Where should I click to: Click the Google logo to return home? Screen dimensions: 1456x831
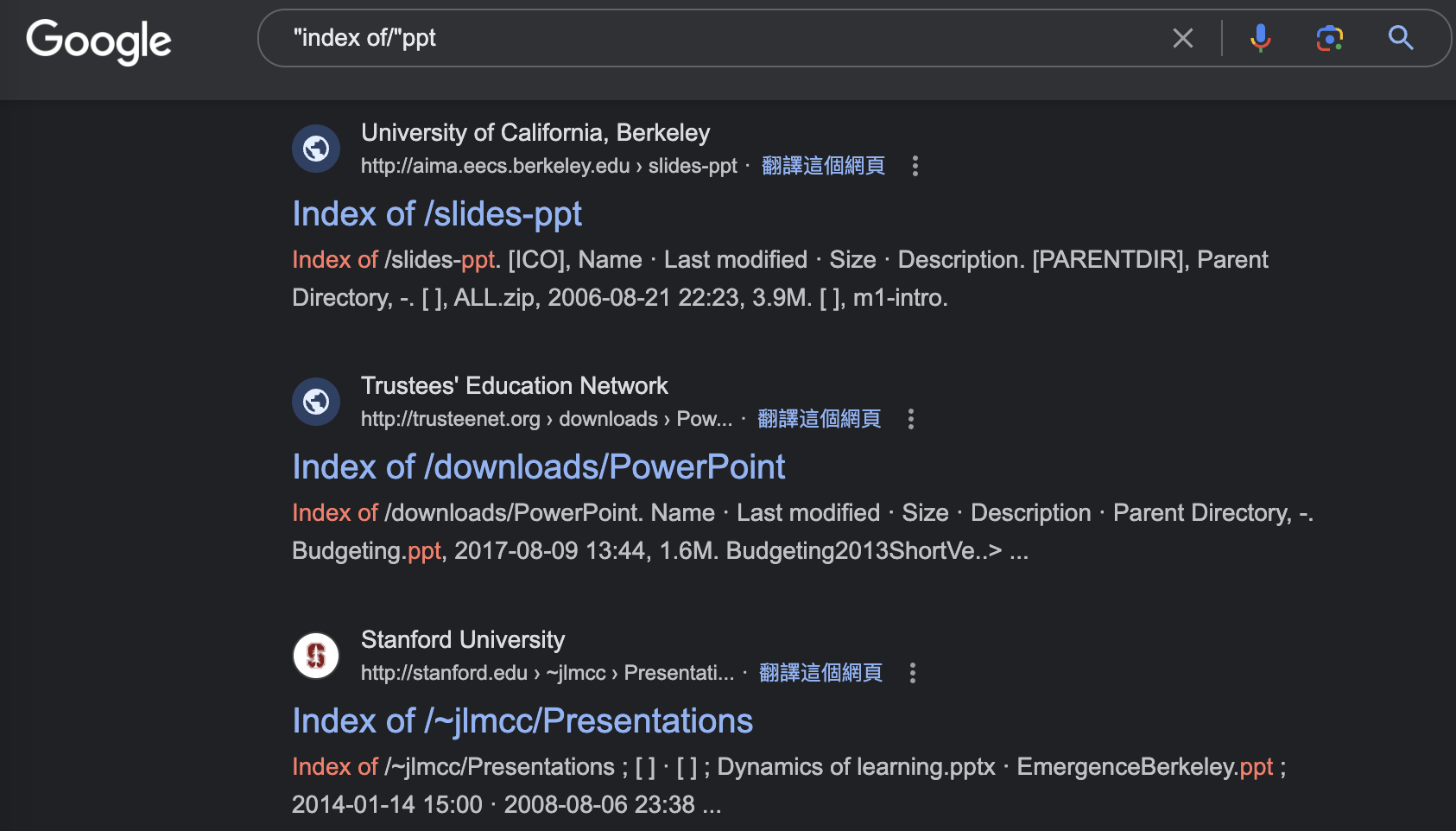(x=98, y=41)
